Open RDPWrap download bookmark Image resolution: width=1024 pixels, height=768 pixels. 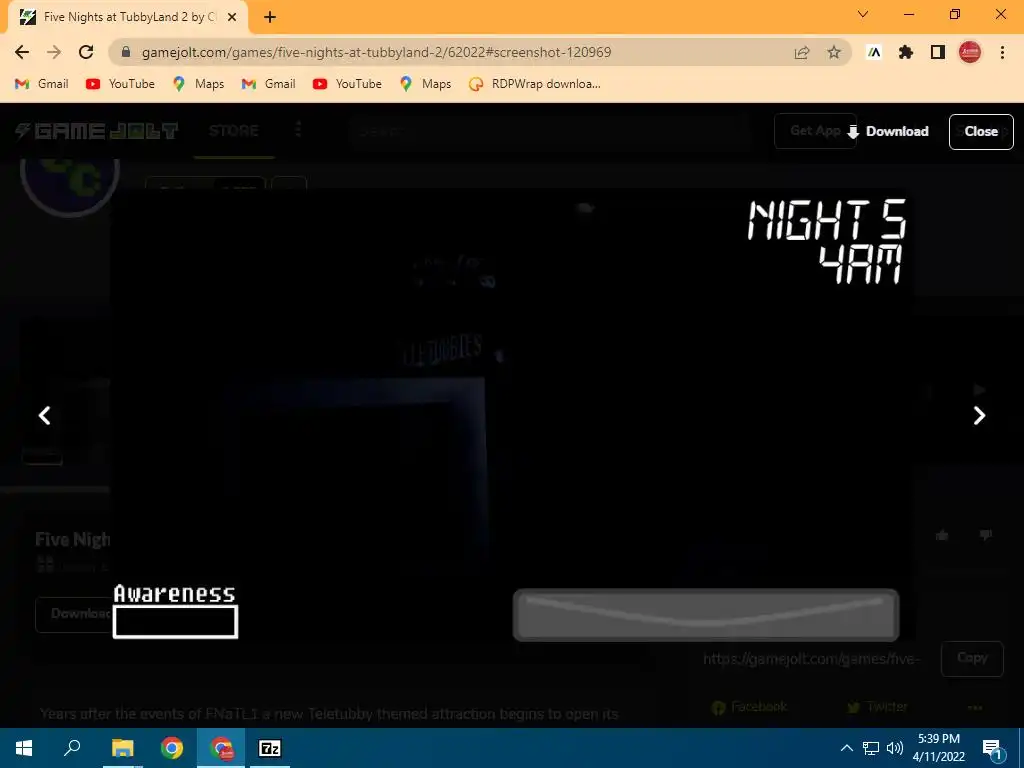click(535, 84)
